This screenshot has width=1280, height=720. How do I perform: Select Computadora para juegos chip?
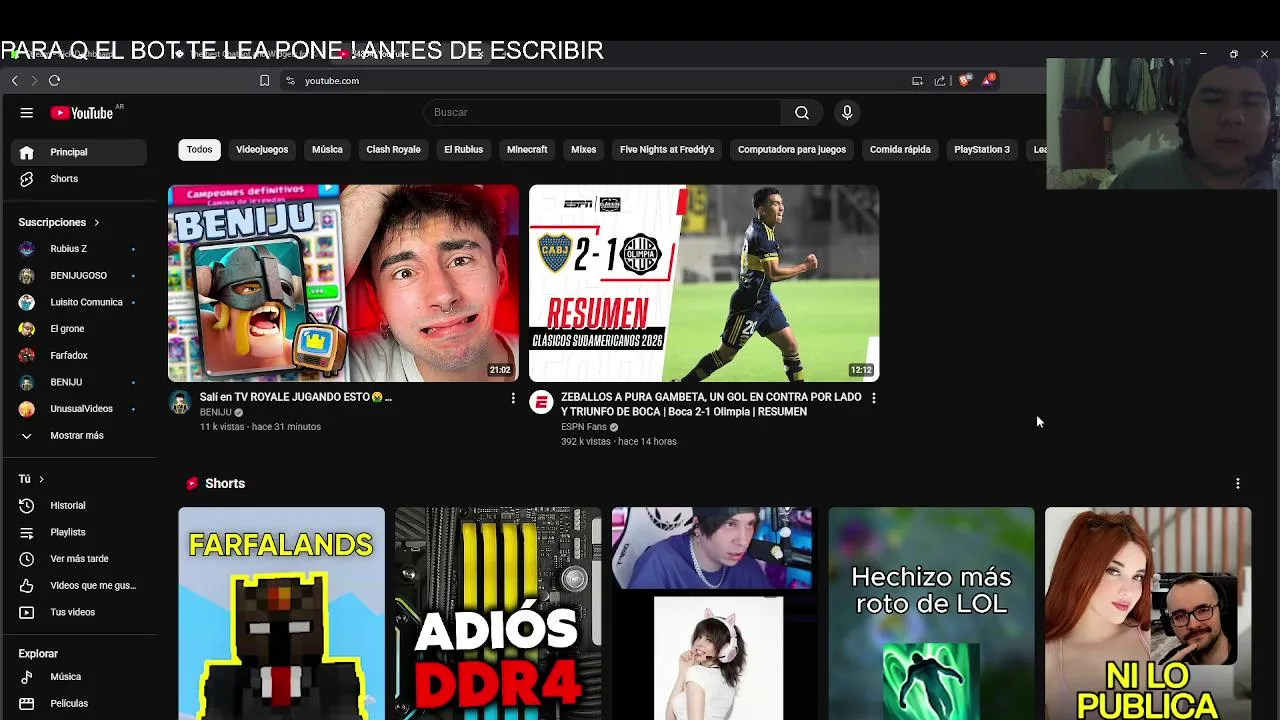tap(792, 150)
